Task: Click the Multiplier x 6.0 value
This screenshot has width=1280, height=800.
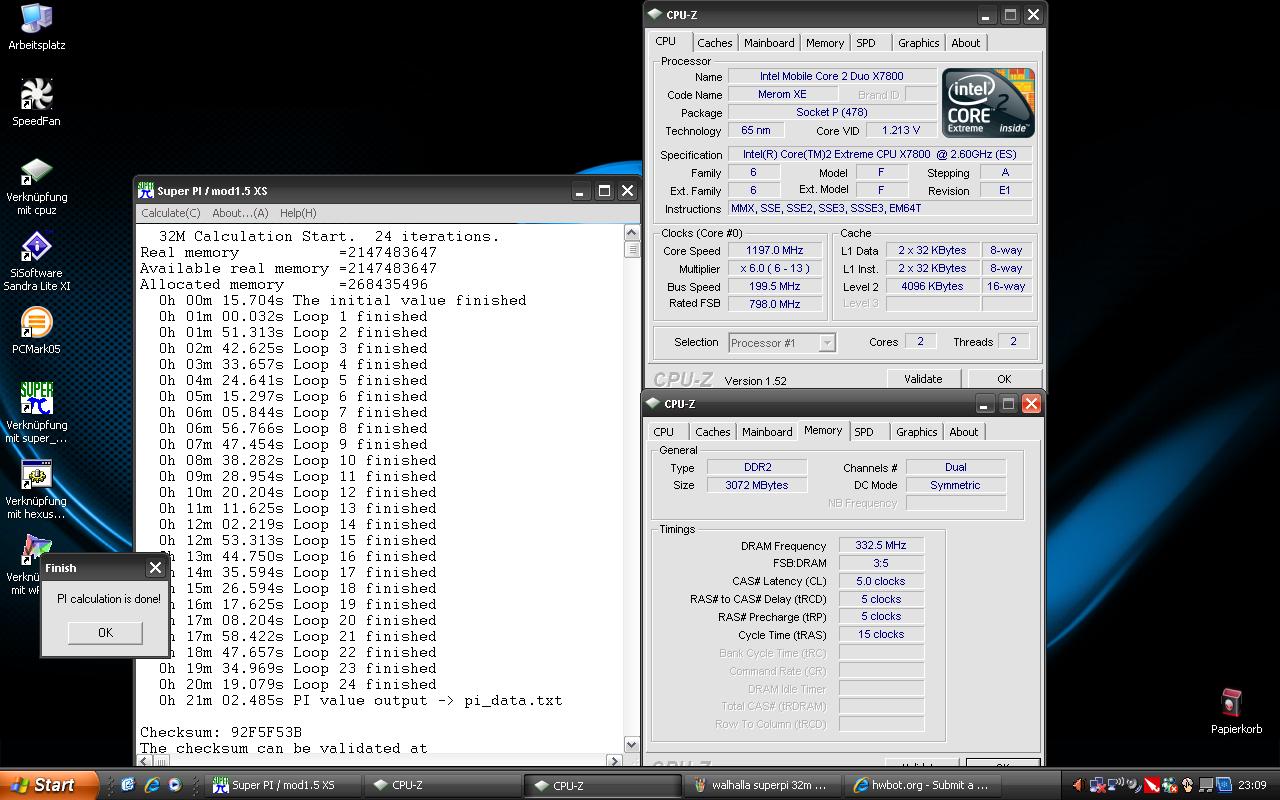Action: [x=775, y=268]
